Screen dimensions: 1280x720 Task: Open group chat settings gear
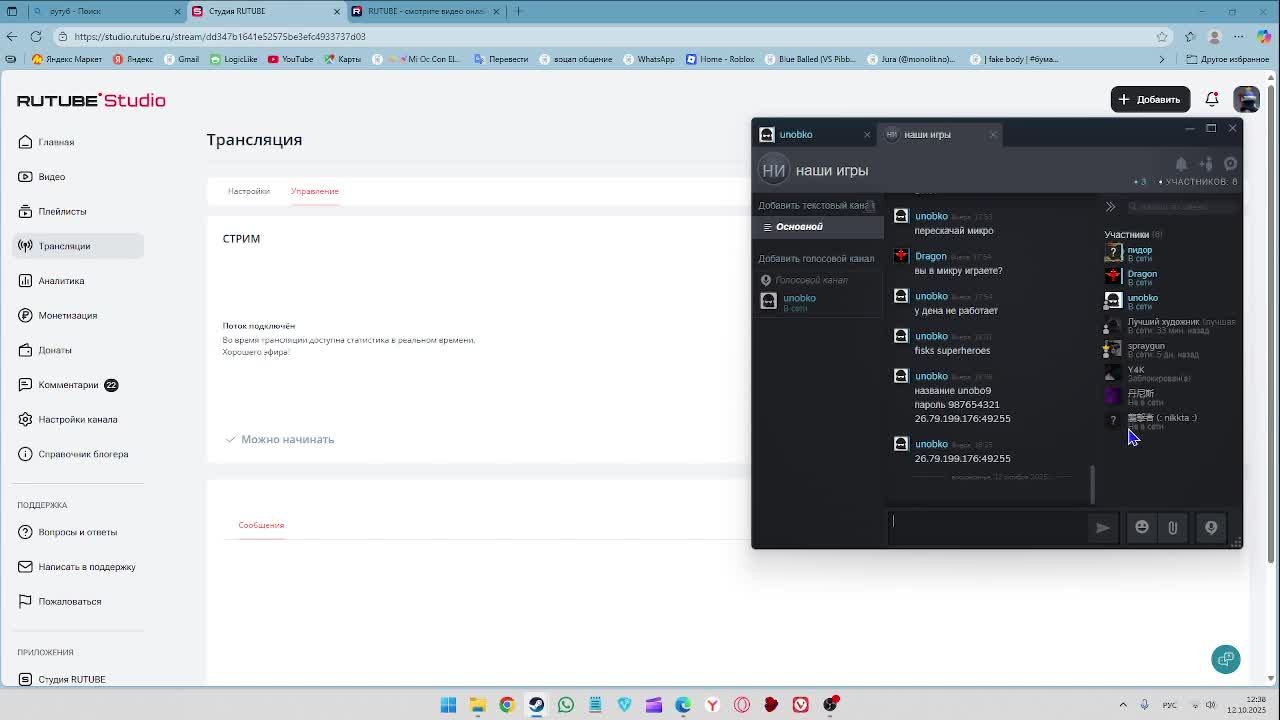coord(1231,164)
